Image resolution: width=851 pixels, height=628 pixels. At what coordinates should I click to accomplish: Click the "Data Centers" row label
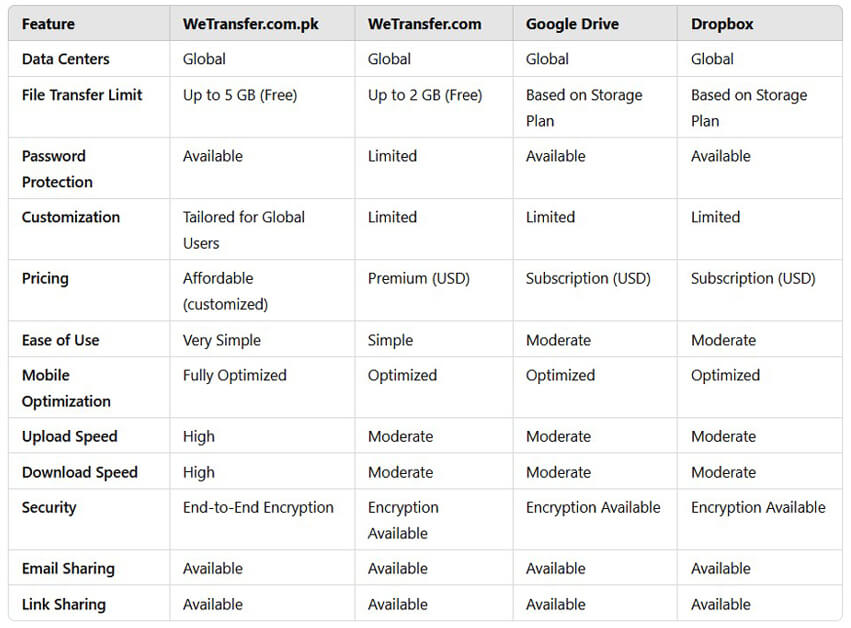click(x=66, y=59)
